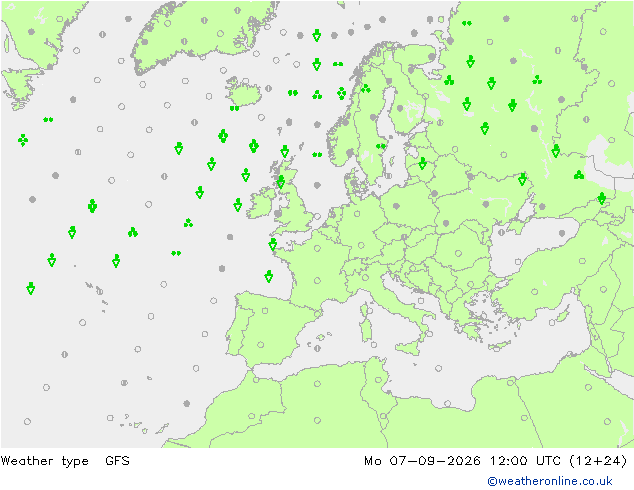Click the filled gray cloud symbol in the eastern Black Sea

tap(562, 233)
